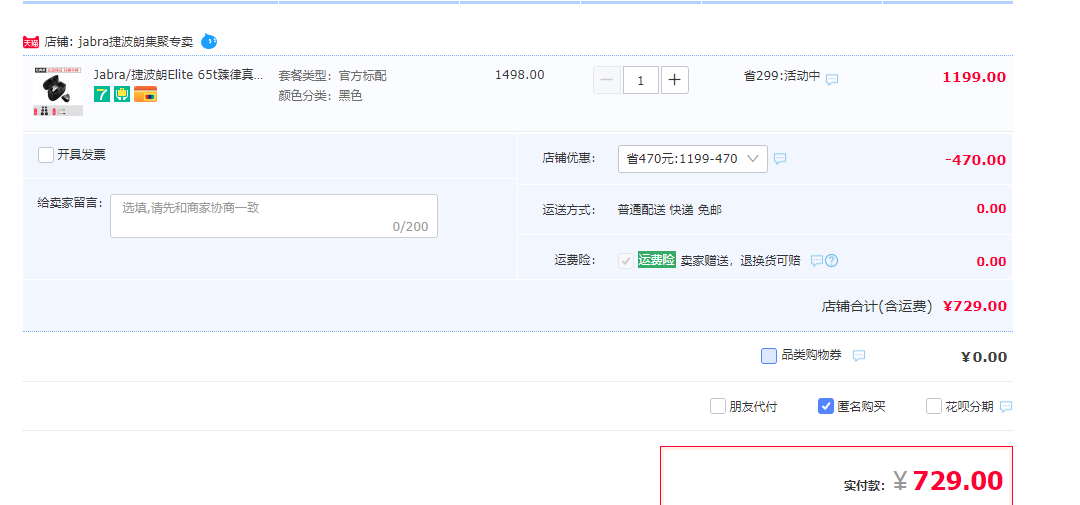This screenshot has height=505, width=1080.
Task: Click the 运送方式 label
Action: (568, 210)
